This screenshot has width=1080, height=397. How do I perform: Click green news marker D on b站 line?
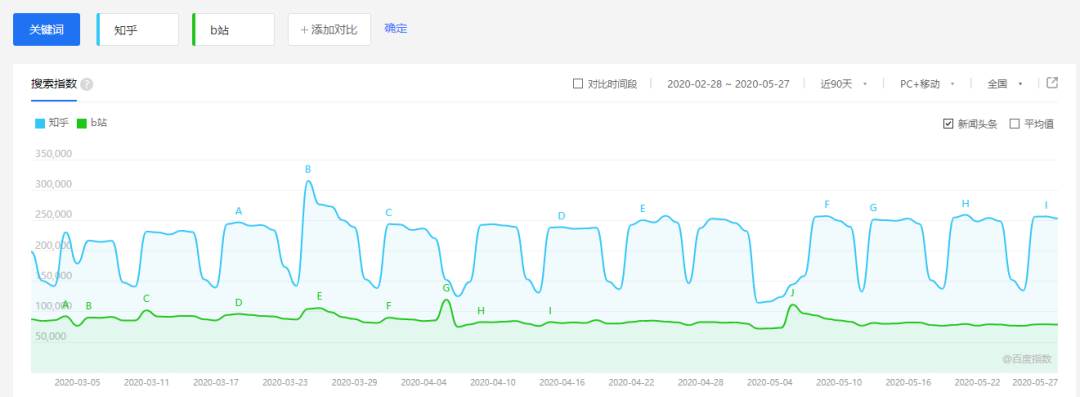[239, 303]
